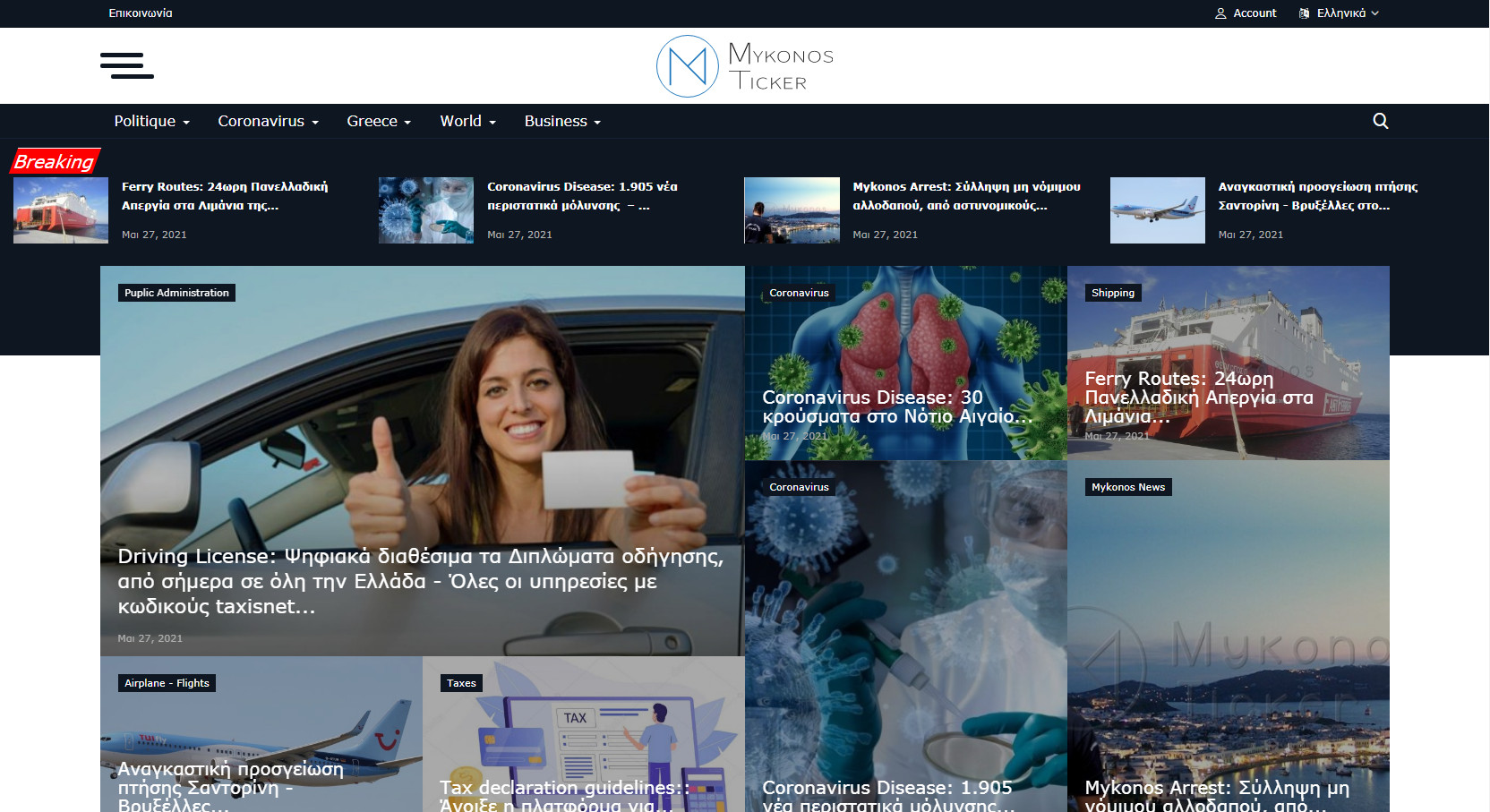Open the Coronavirus Disease breaking thumbnail
Image resolution: width=1490 pixels, height=812 pixels.
coord(426,210)
